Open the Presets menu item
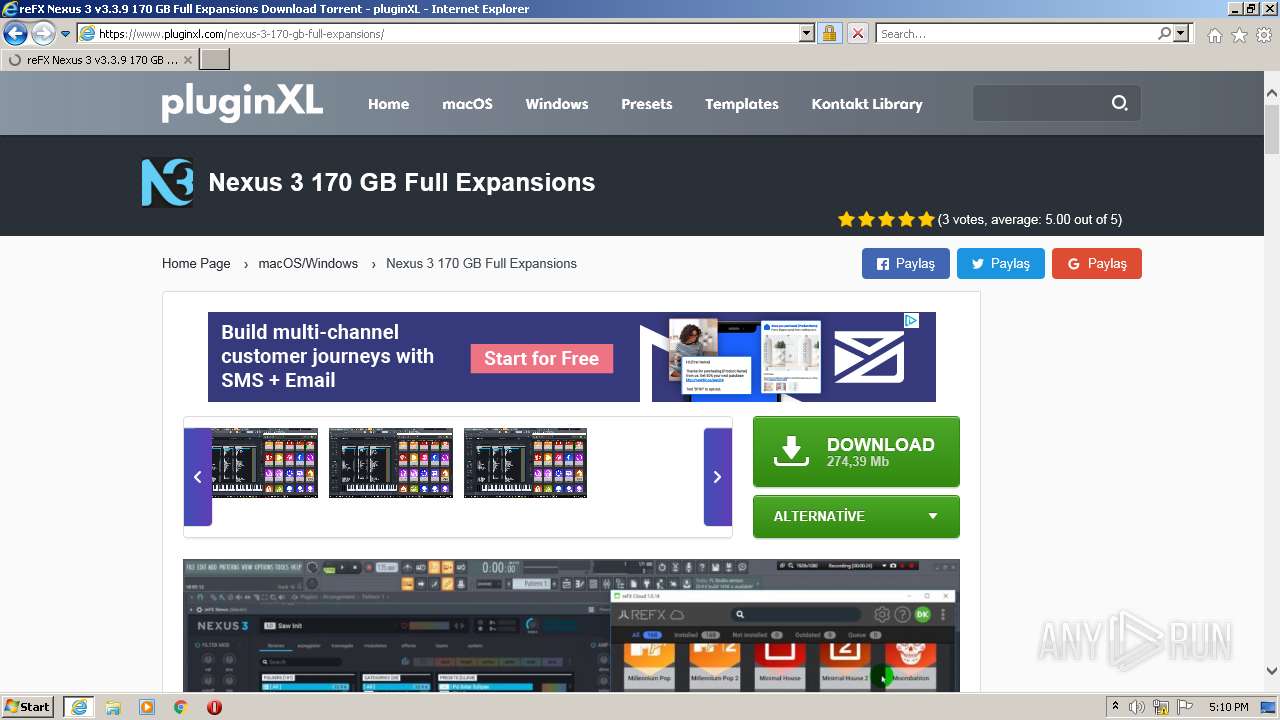The width and height of the screenshot is (1280, 720). (x=646, y=104)
